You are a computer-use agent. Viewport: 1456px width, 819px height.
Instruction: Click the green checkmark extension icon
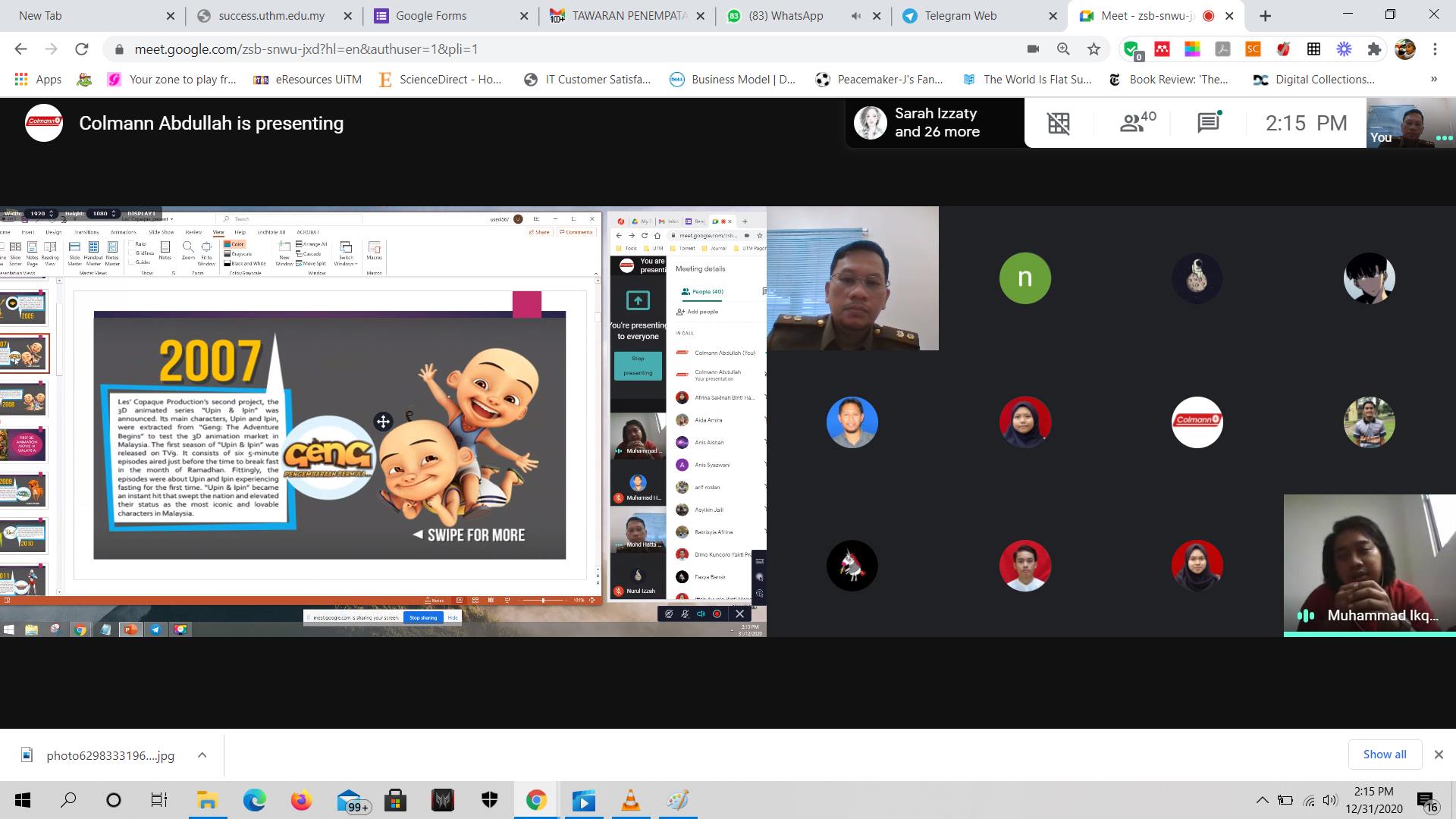click(1132, 50)
